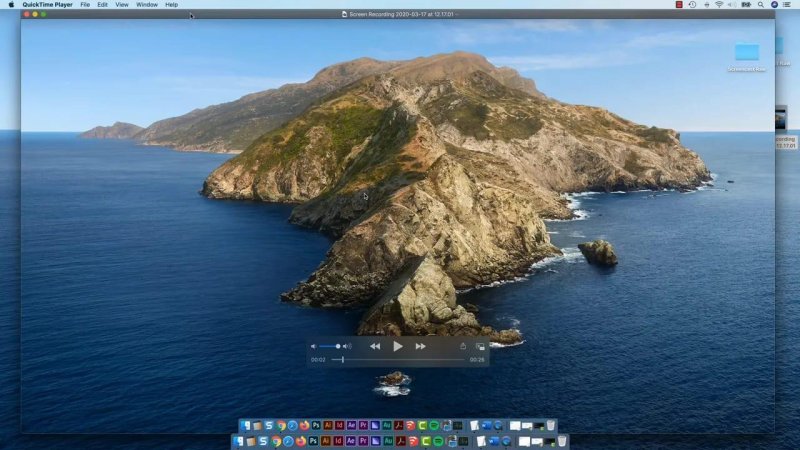
Task: Check the battery status icon
Action: coord(746,5)
